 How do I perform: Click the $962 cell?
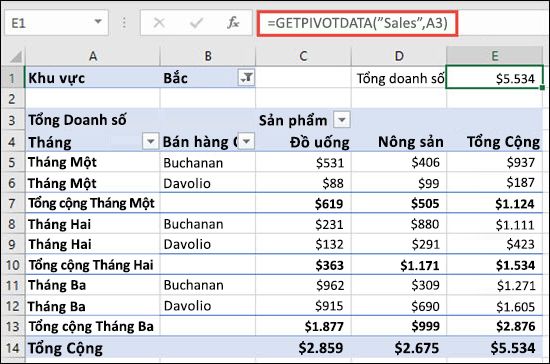click(303, 285)
